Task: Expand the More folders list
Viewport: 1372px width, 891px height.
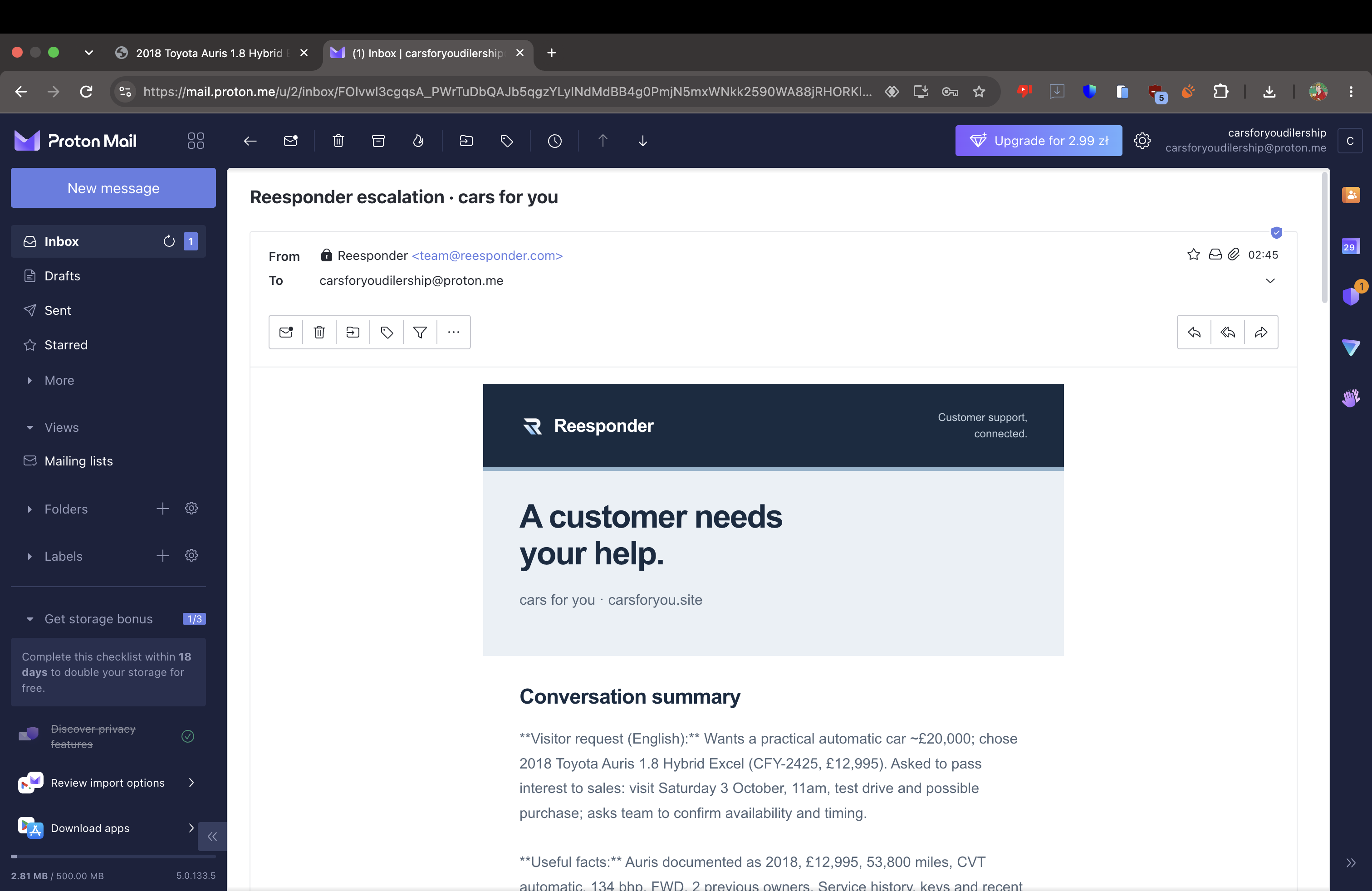Action: [59, 380]
